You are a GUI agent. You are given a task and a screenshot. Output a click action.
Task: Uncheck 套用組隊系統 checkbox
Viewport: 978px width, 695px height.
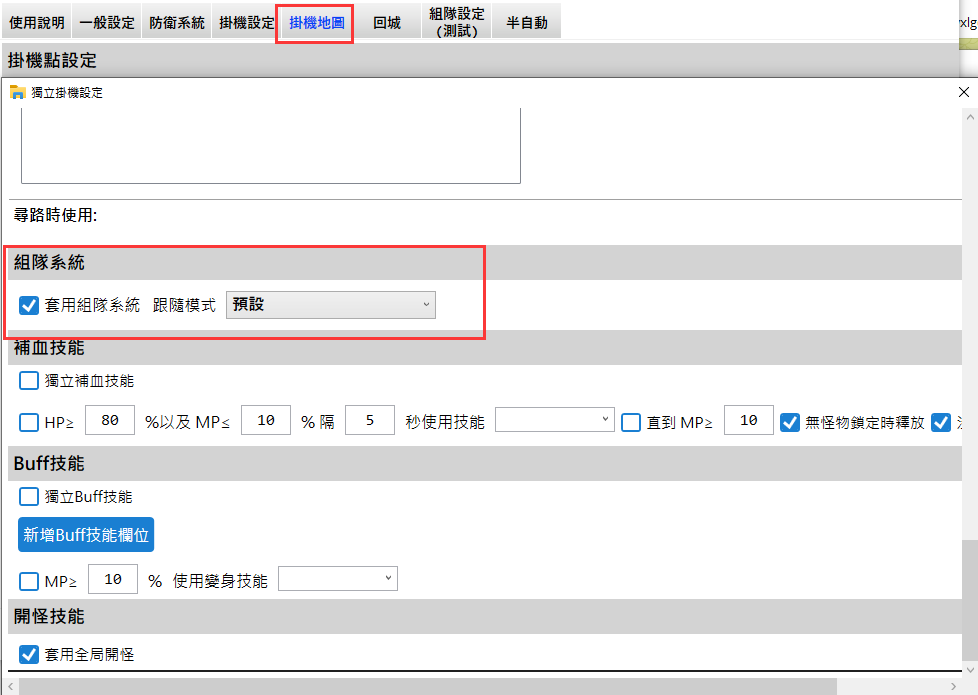click(x=29, y=305)
